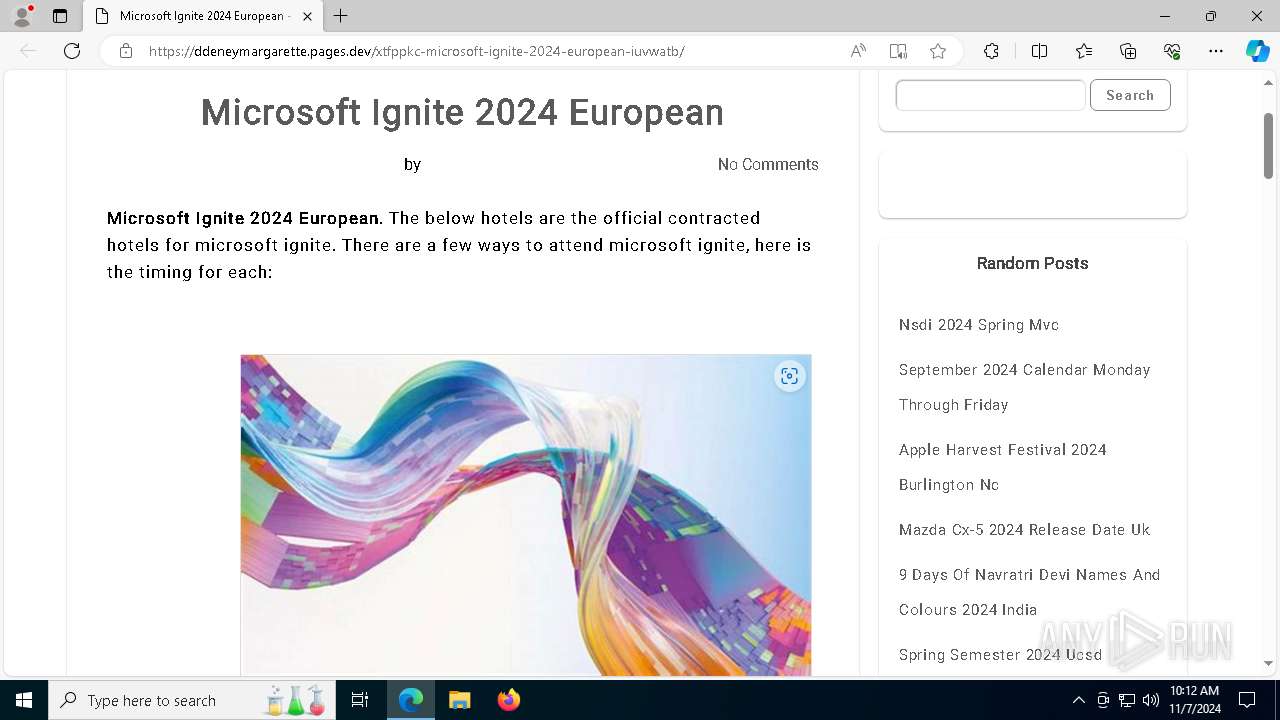Turn on Read aloud
Screen dimensions: 1280x720
(x=858, y=51)
